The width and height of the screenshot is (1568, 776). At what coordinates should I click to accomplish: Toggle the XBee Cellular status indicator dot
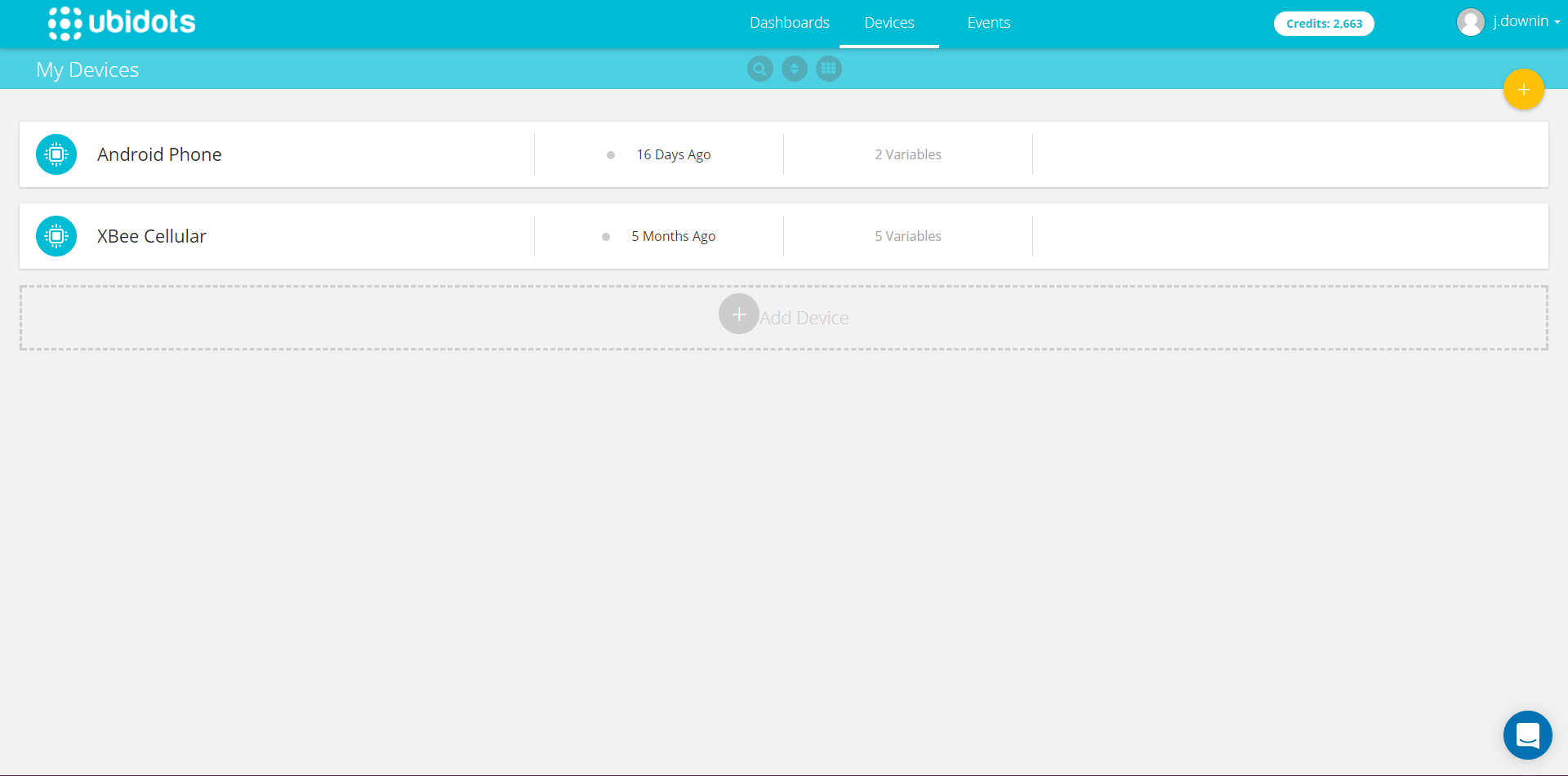[605, 237]
